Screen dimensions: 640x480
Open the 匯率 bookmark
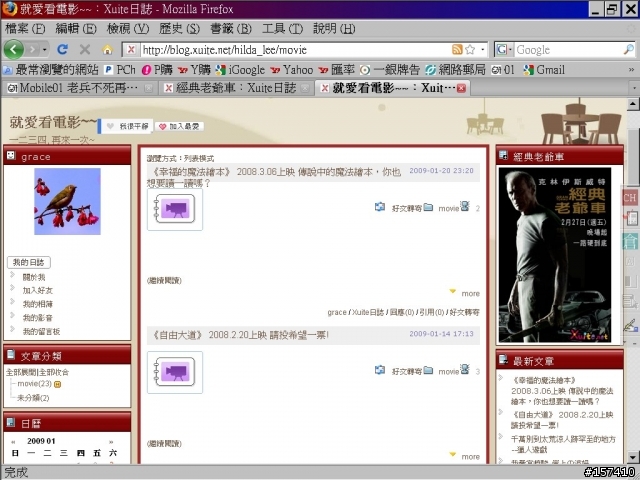pyautogui.click(x=336, y=70)
